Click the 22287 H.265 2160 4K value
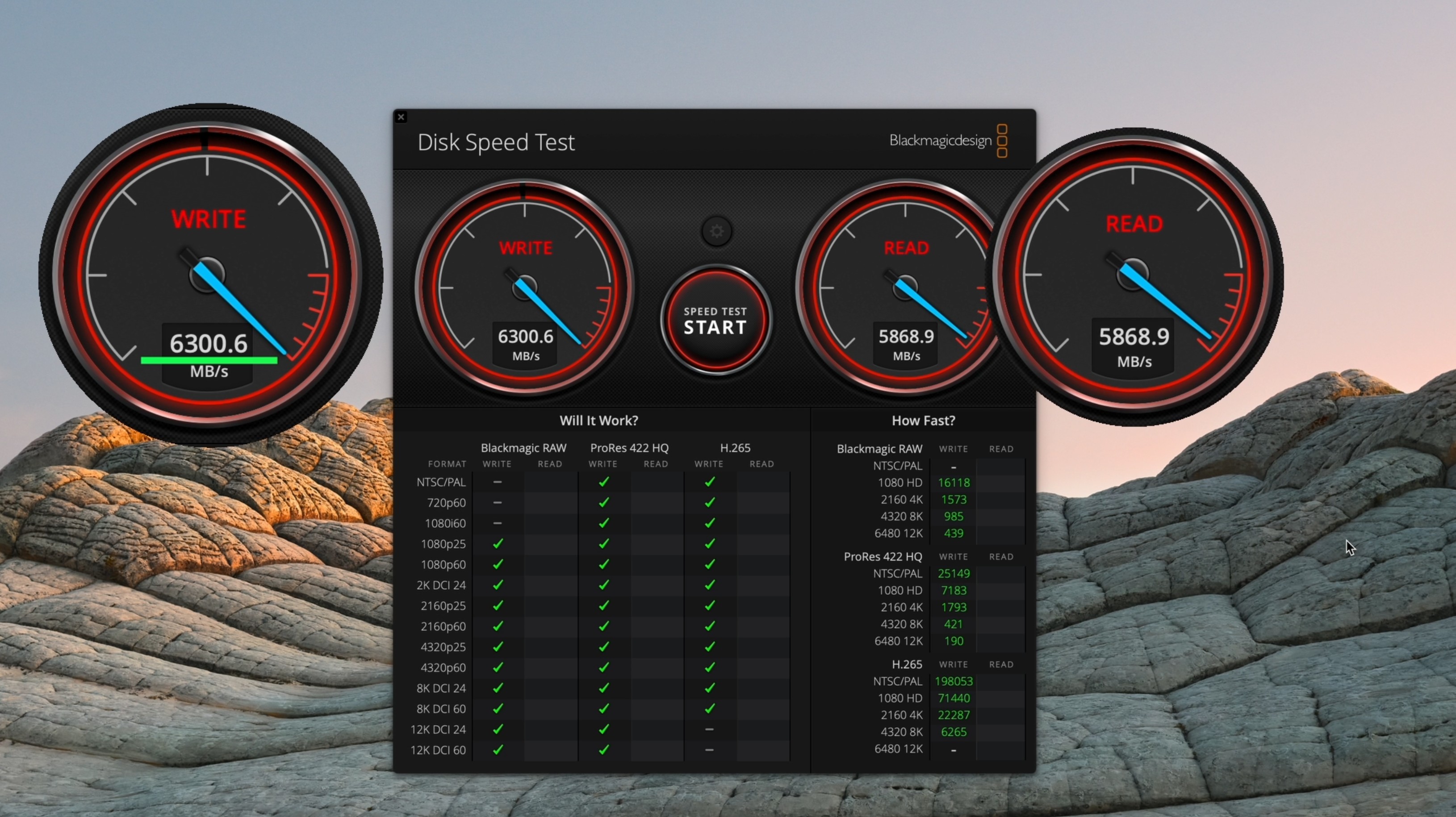 pyautogui.click(x=954, y=715)
